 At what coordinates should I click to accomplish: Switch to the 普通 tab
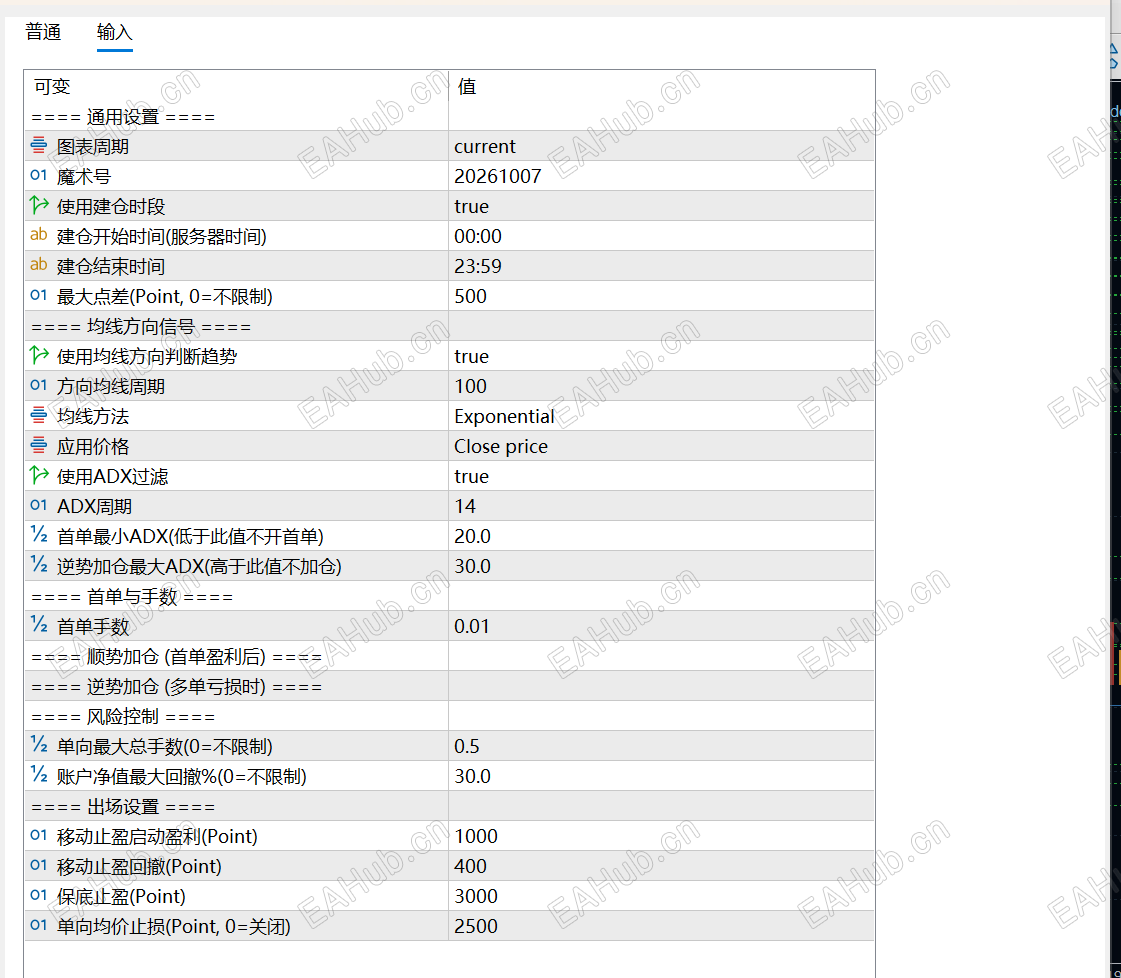(x=43, y=32)
